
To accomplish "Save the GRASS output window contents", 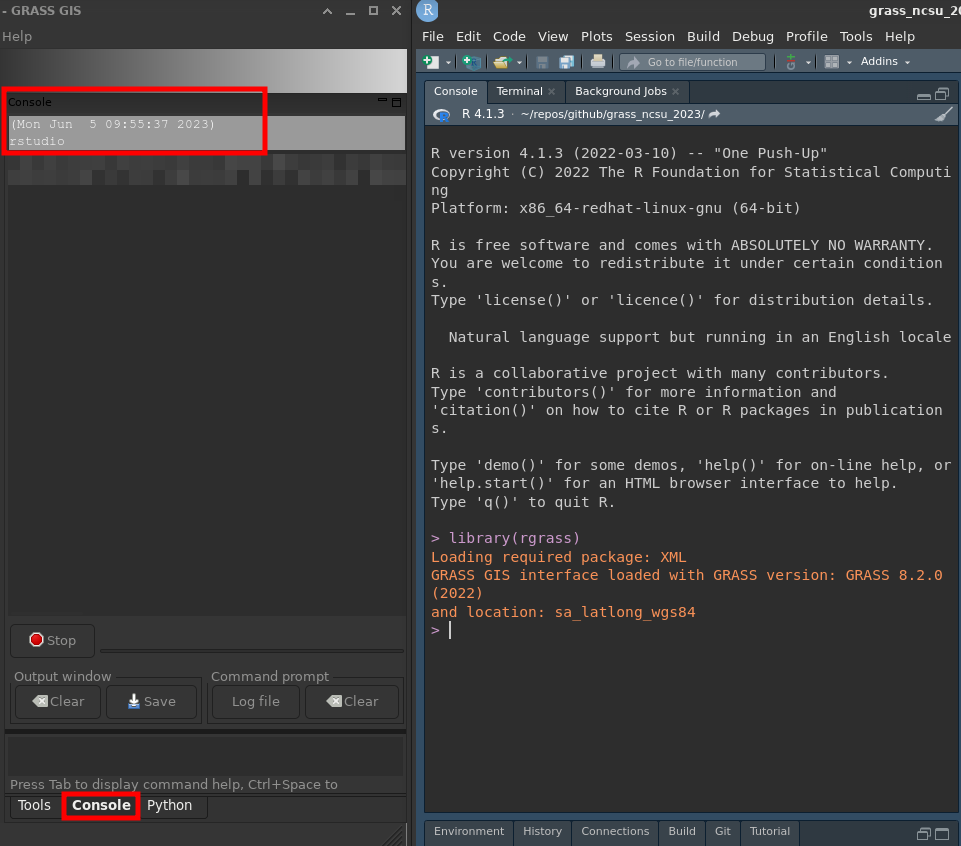I will pos(151,701).
